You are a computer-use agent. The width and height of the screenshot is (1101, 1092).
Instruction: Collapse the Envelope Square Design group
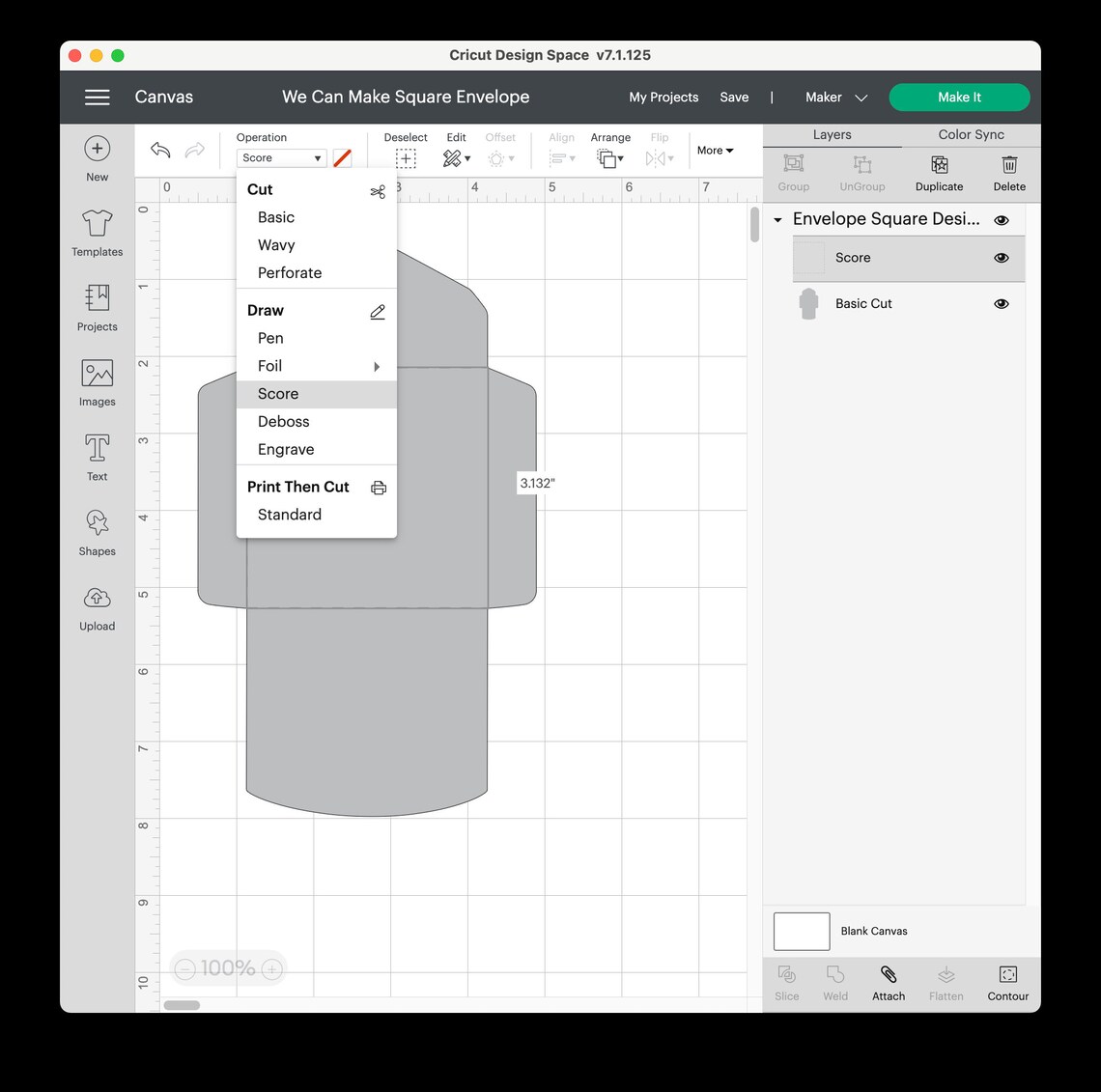point(777,219)
